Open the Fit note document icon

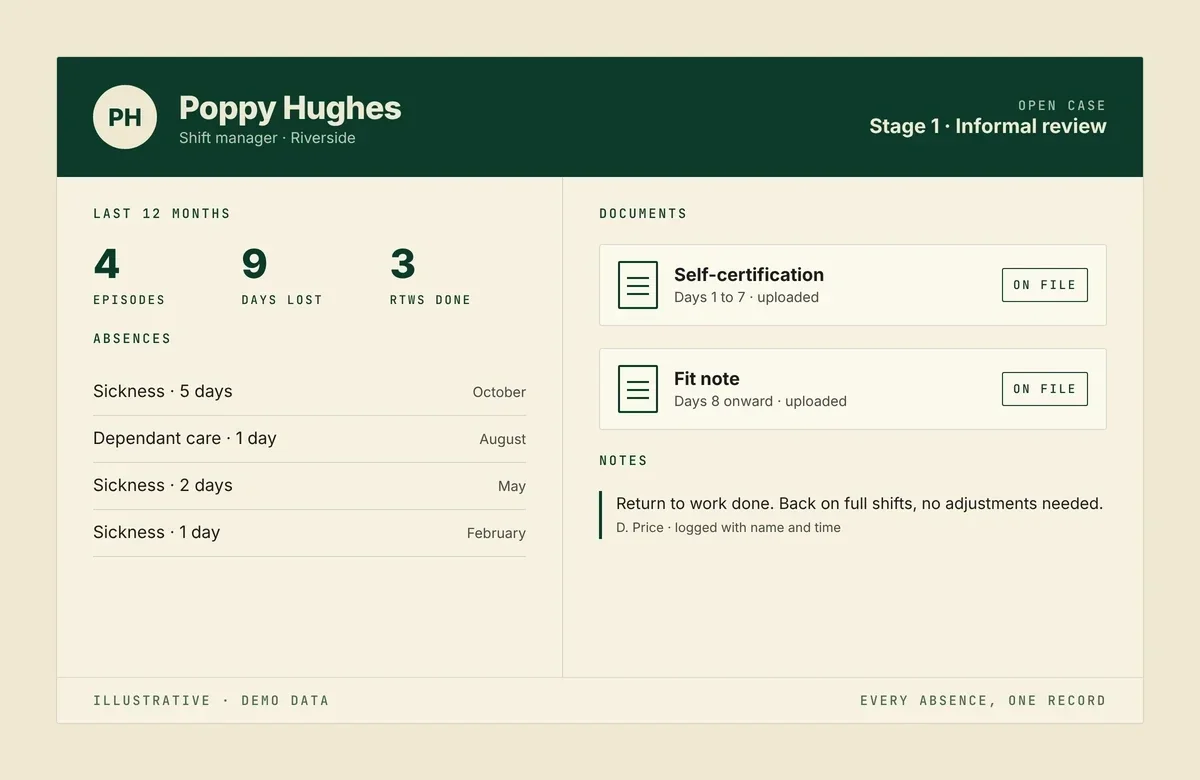click(x=638, y=389)
